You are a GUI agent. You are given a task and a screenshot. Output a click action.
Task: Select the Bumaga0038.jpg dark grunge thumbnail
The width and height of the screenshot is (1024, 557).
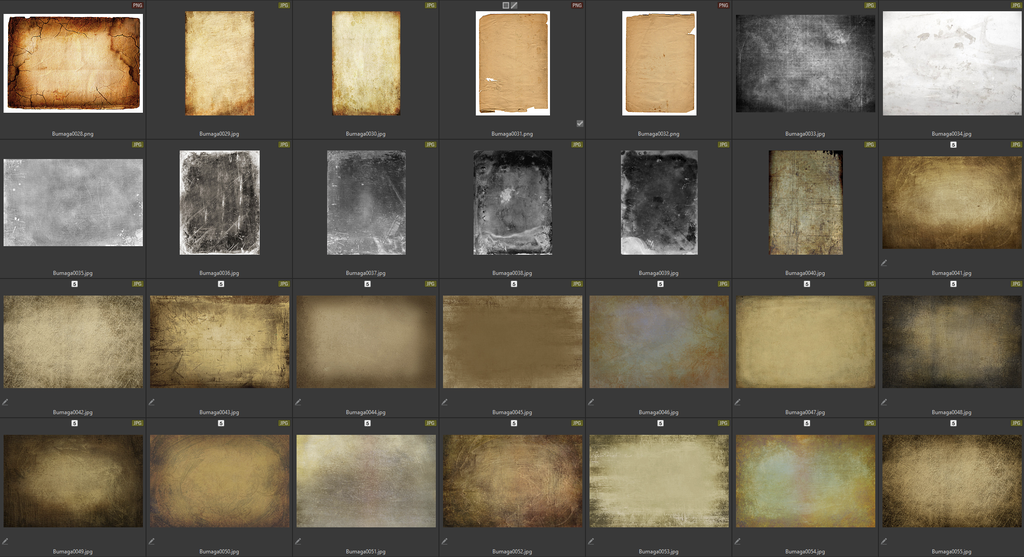pos(513,202)
